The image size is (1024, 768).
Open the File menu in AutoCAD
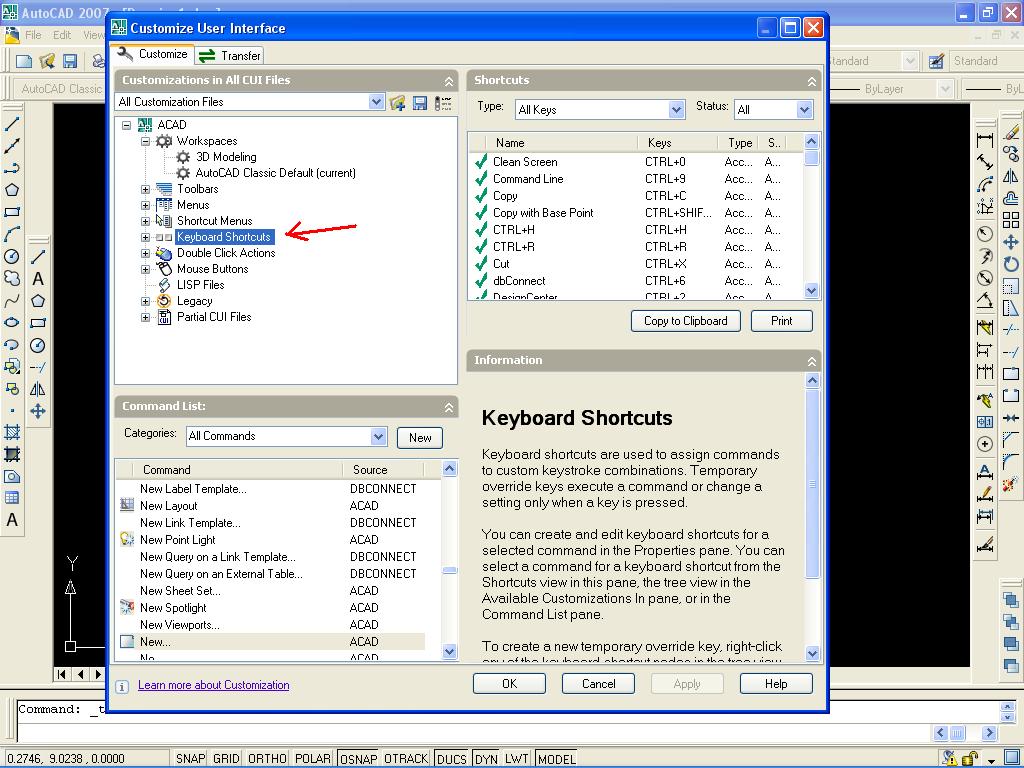(x=33, y=35)
